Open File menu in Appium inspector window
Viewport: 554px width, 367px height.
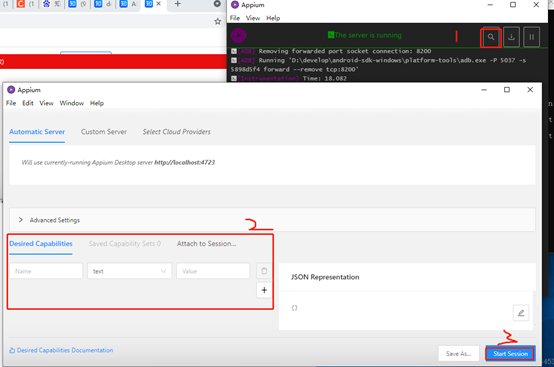pyautogui.click(x=11, y=103)
